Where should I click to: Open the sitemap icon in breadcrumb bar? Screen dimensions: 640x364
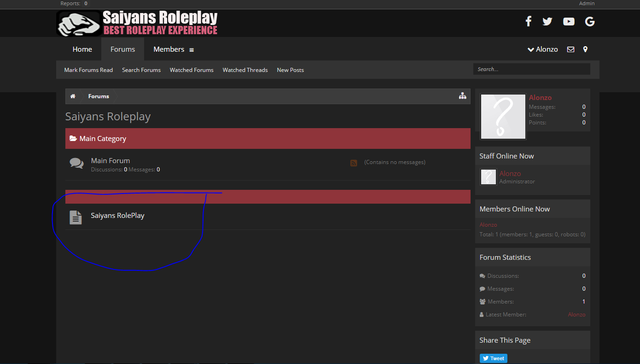tap(462, 96)
